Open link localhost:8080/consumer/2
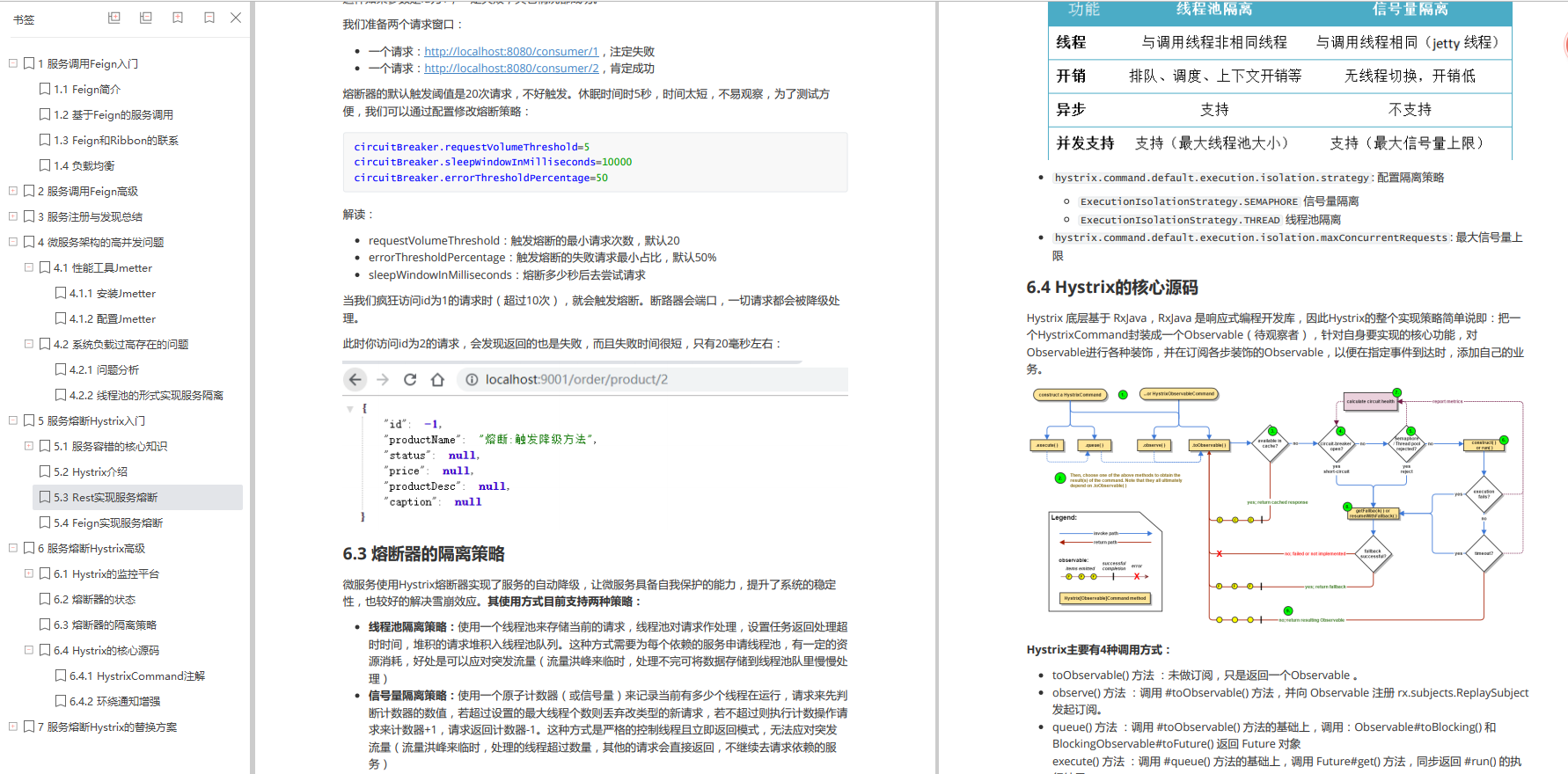 tap(511, 68)
